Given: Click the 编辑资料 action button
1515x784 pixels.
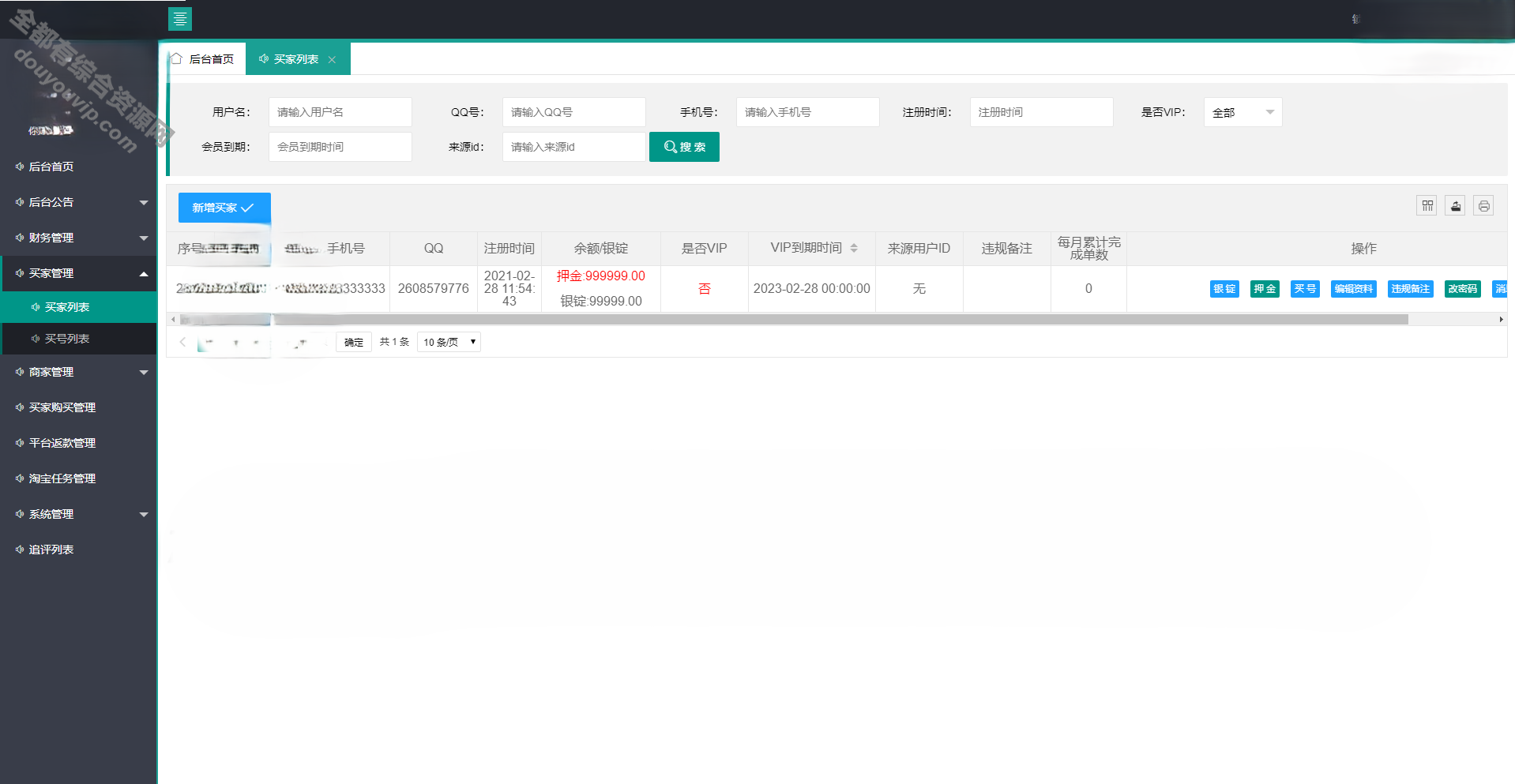Looking at the screenshot, I should pyautogui.click(x=1353, y=289).
